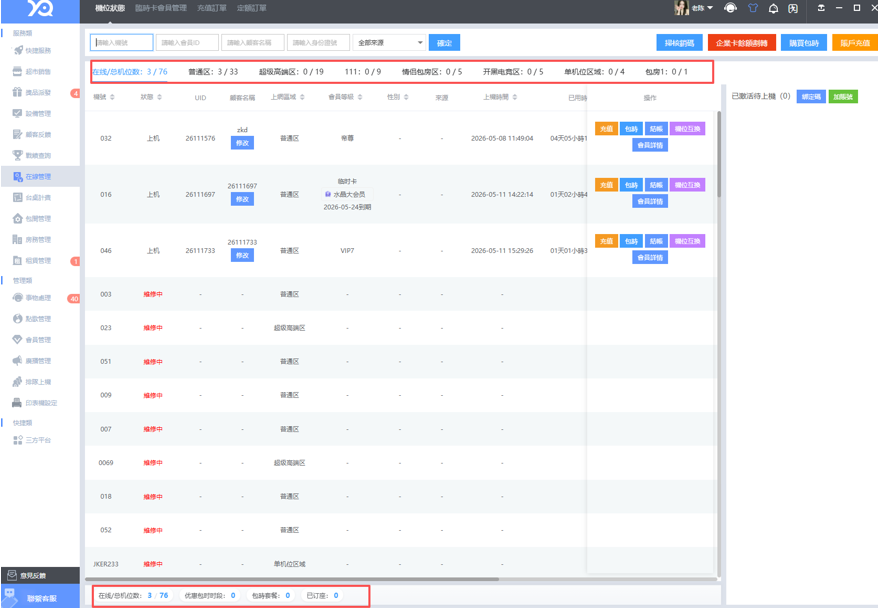This screenshot has height=608, width=878.
Task: Open 包間管理 house icon
Action: click(17, 218)
